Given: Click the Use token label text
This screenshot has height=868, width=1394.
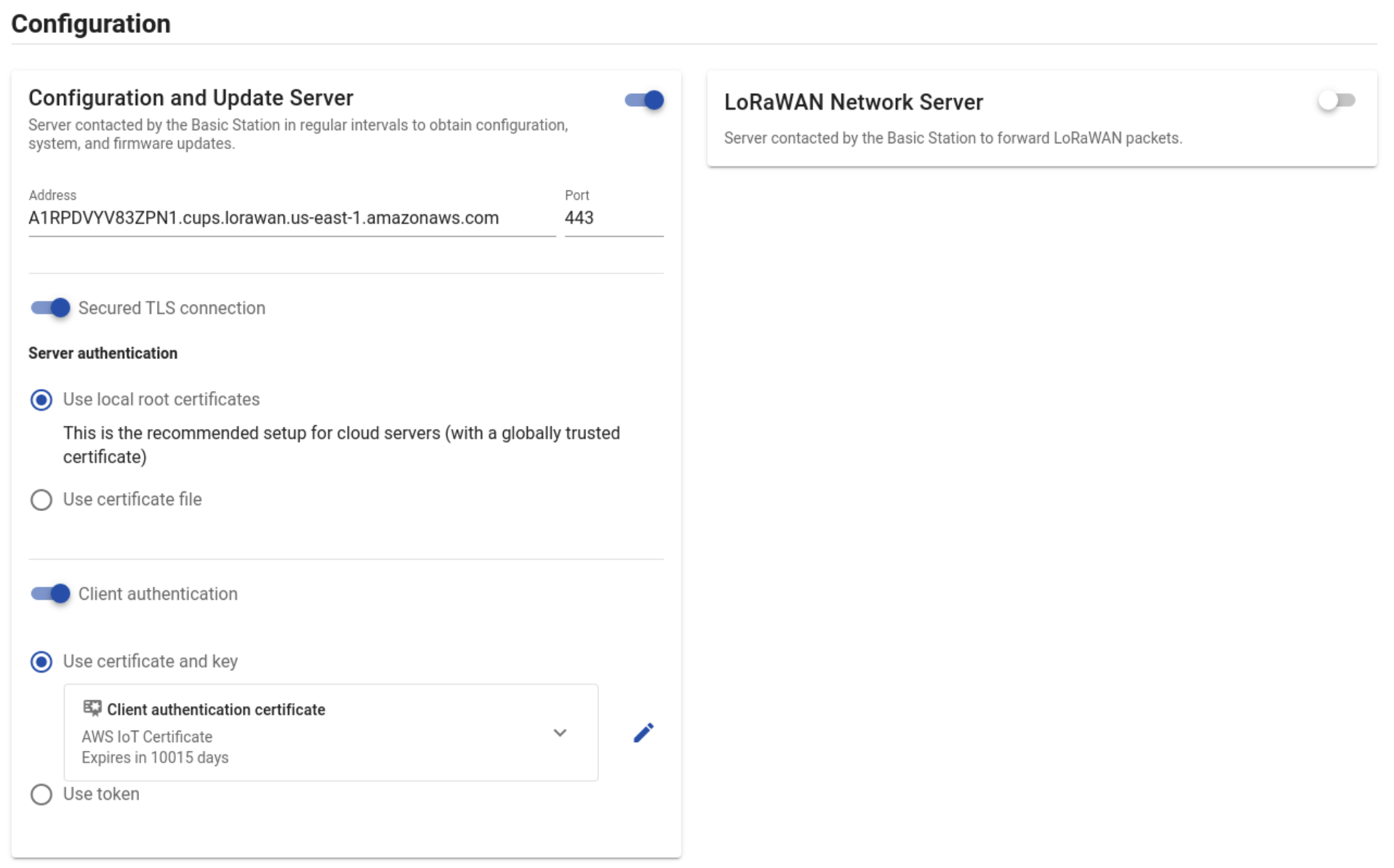Looking at the screenshot, I should pyautogui.click(x=101, y=794).
